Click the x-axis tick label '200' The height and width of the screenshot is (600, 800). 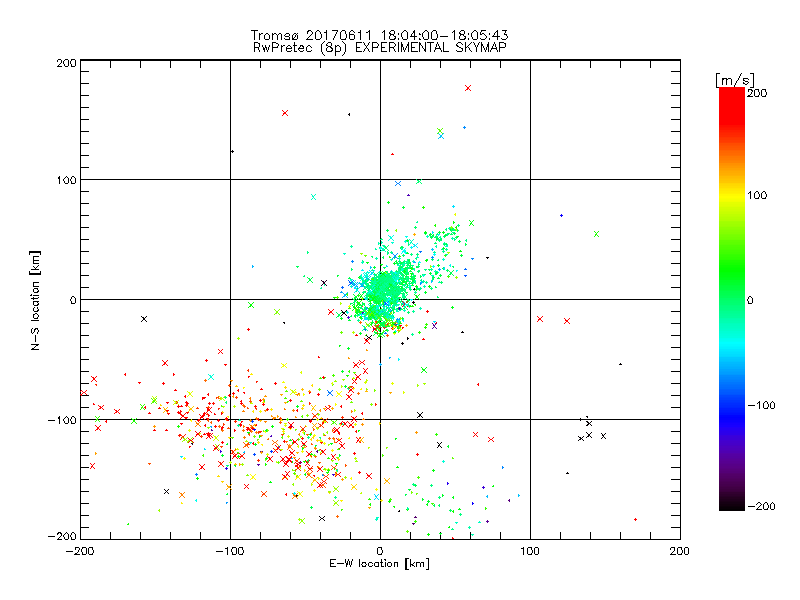point(680,551)
